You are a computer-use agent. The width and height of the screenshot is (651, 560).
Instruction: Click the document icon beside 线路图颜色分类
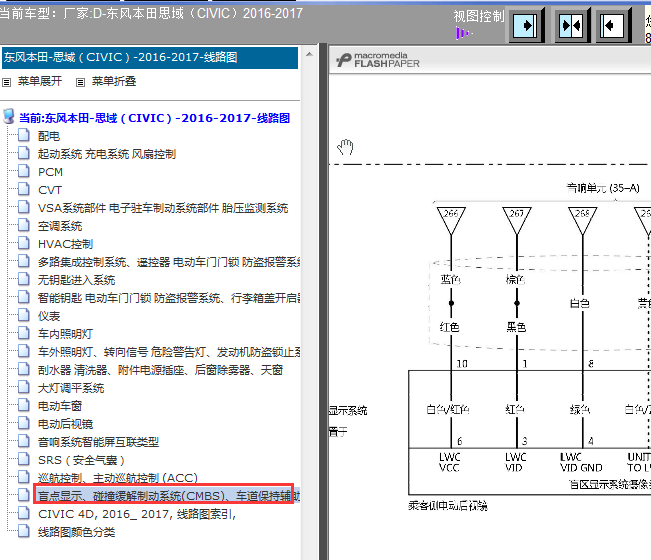point(24,531)
